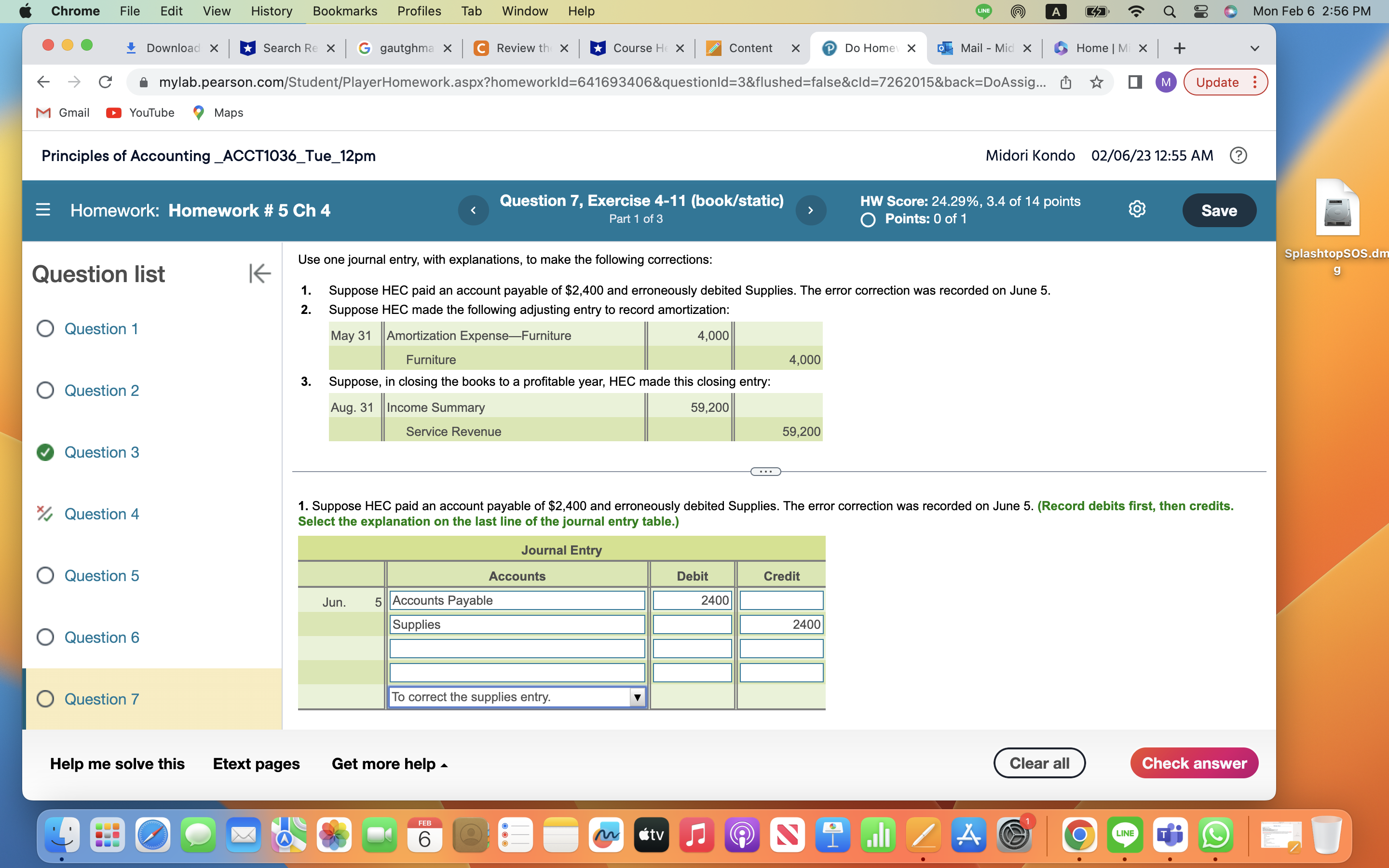Click the Check answer button
This screenshot has width=1389, height=868.
1193,762
